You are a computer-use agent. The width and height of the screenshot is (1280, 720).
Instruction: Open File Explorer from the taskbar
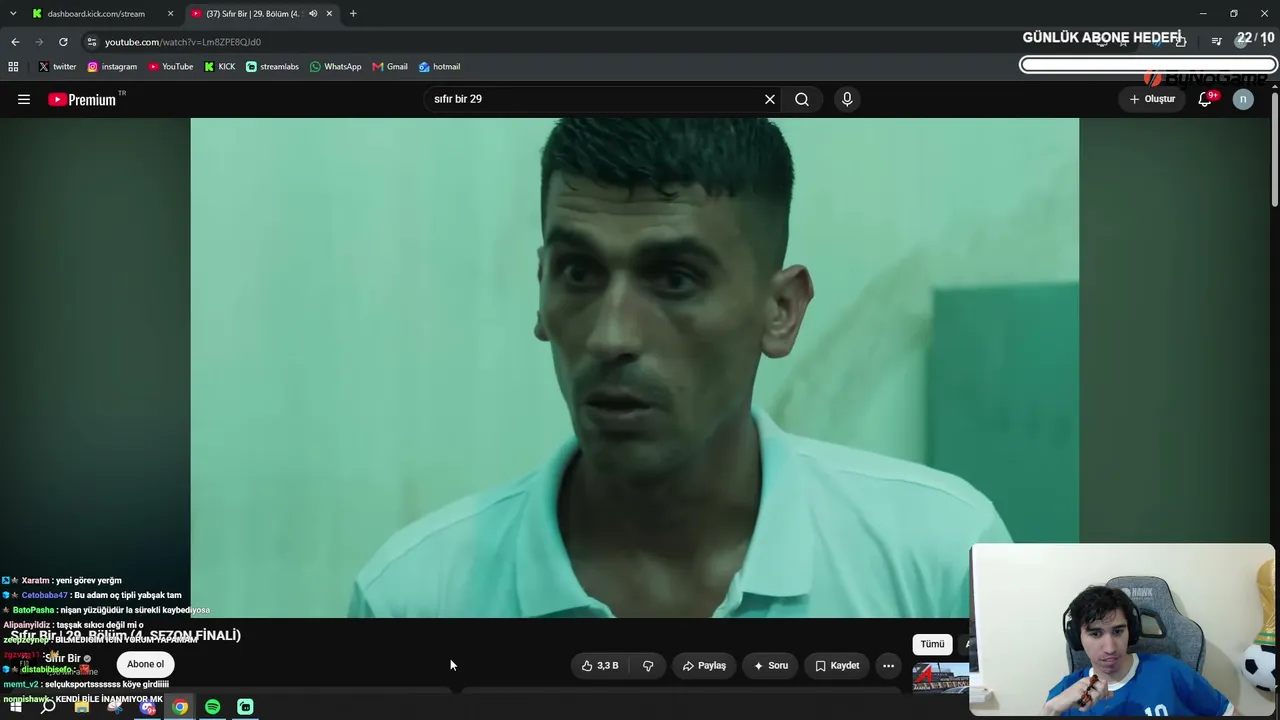81,707
